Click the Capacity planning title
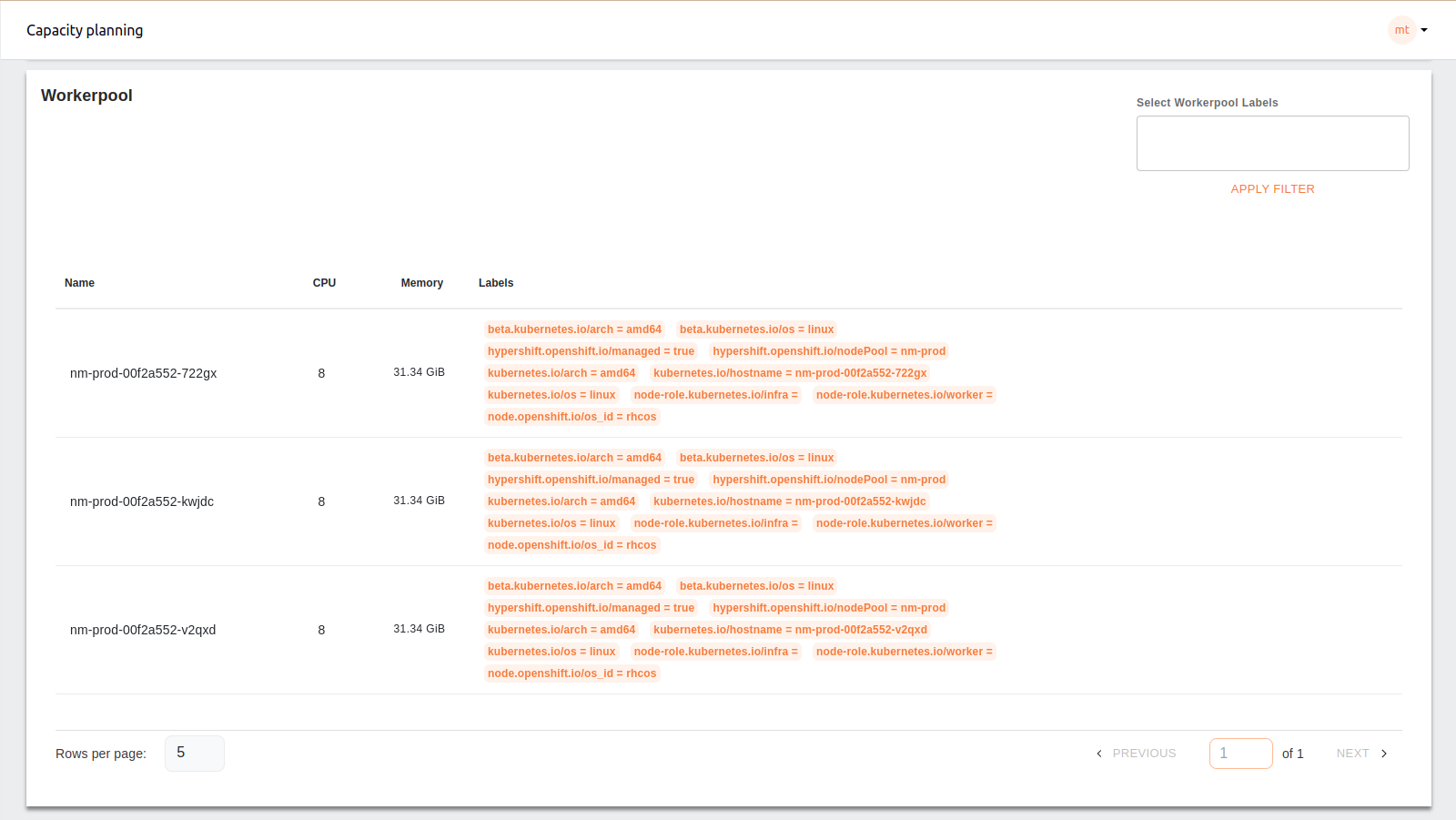Screen dimensions: 1456x820 click(x=85, y=30)
